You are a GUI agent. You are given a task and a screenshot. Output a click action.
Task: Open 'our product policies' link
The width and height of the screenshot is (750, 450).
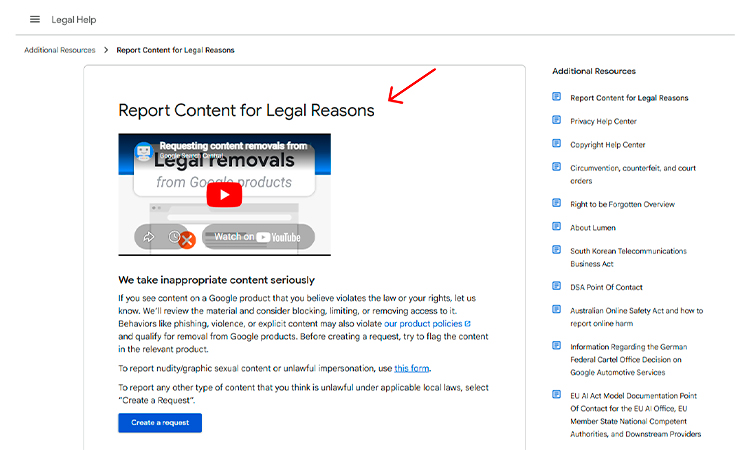pos(426,324)
